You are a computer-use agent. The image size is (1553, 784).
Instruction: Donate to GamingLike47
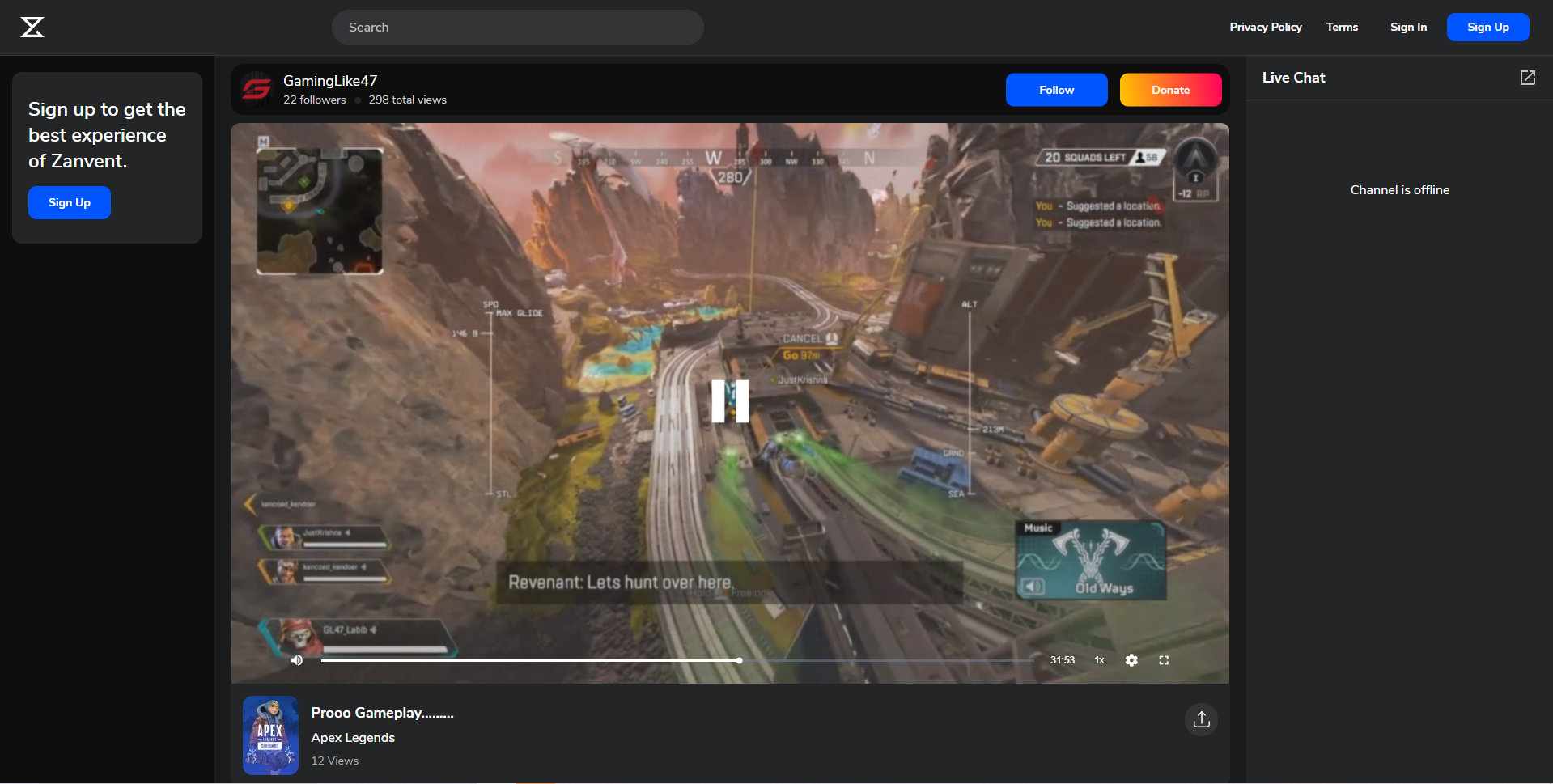tap(1170, 90)
